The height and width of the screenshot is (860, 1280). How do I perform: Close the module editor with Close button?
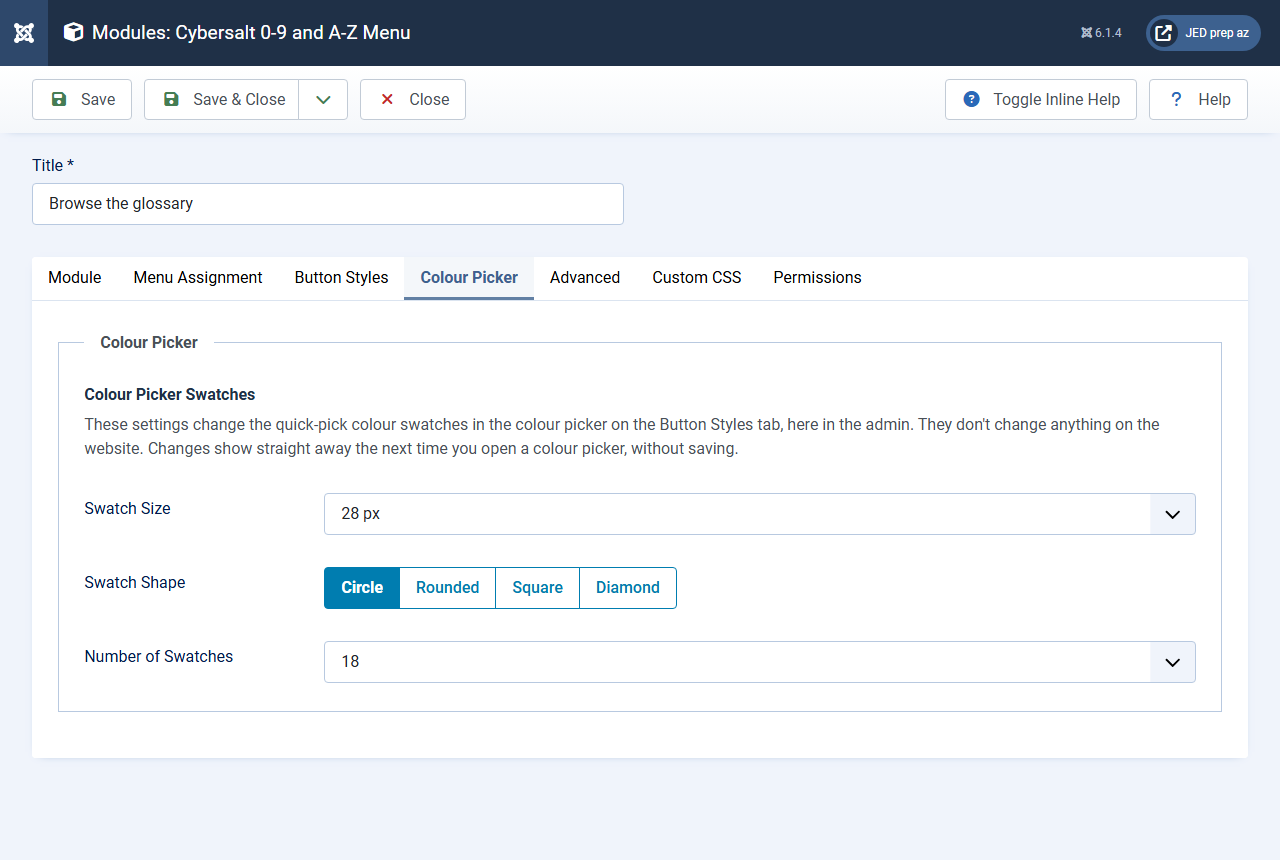click(413, 100)
